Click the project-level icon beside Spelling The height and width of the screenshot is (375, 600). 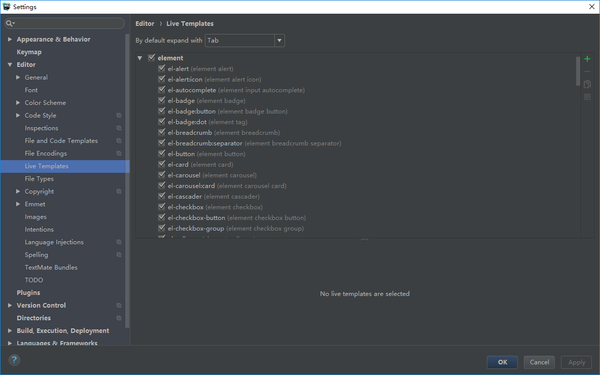[119, 255]
